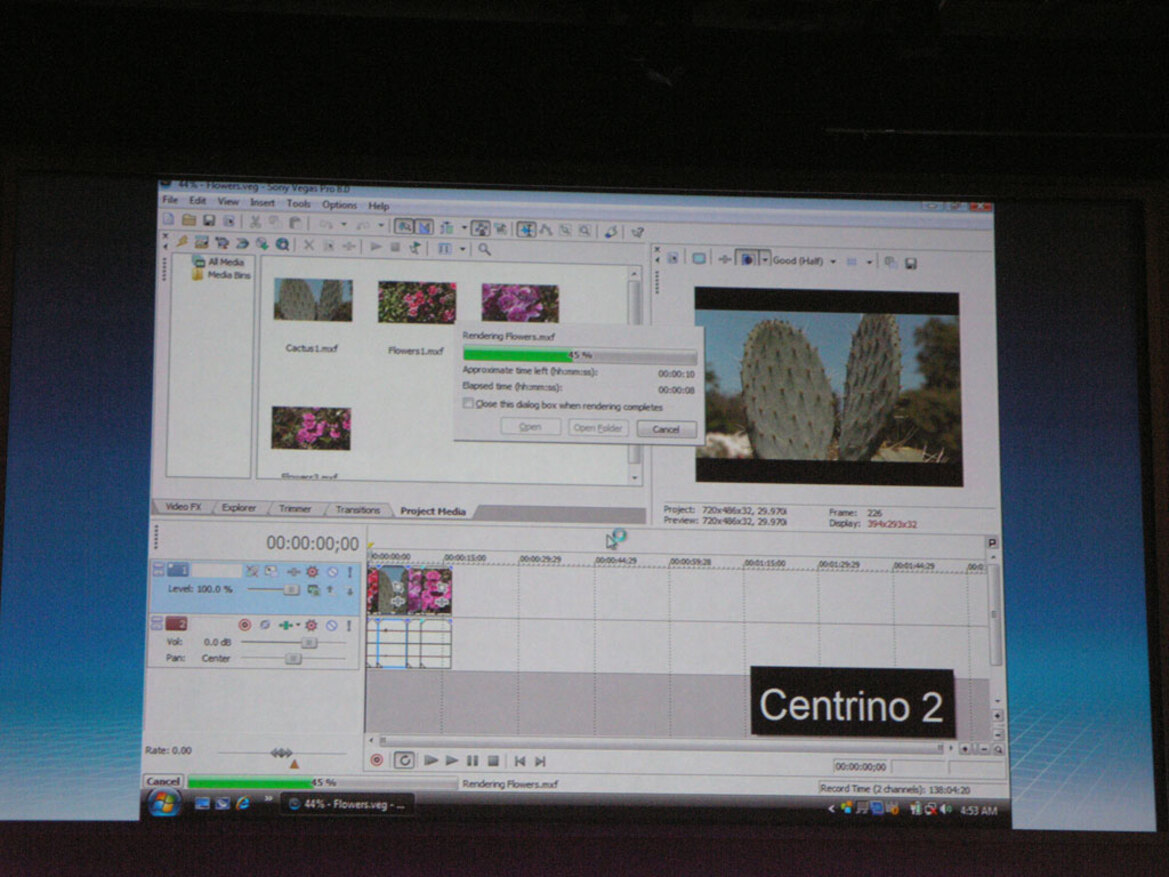Open the Options menu
The height and width of the screenshot is (877, 1169).
(x=339, y=204)
